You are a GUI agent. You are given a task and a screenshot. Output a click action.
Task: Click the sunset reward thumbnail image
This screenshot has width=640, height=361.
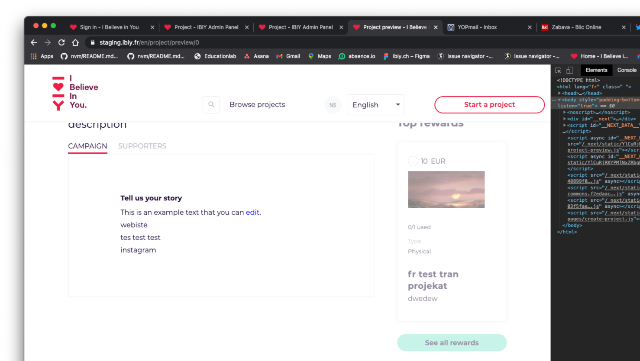point(446,189)
